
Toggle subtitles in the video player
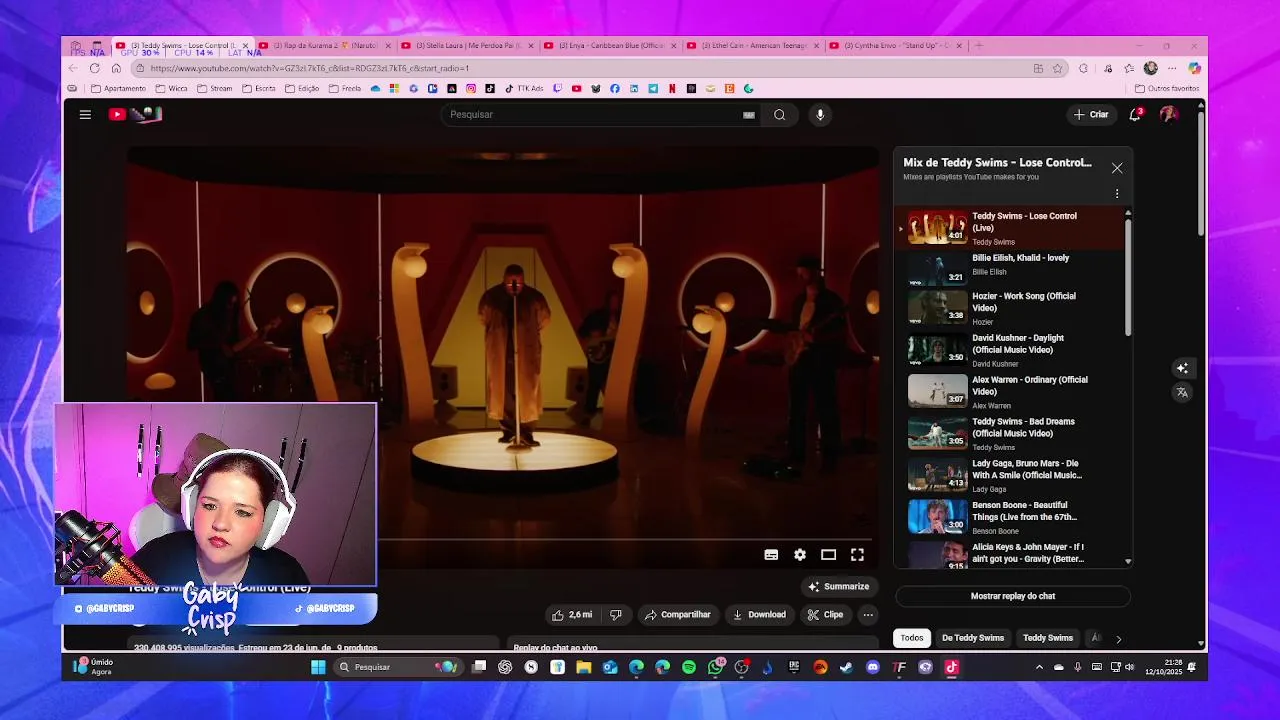pyautogui.click(x=771, y=555)
